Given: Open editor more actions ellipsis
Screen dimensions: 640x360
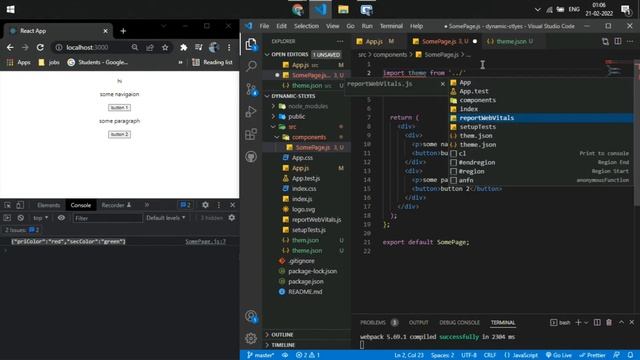Looking at the screenshot, I should [630, 41].
